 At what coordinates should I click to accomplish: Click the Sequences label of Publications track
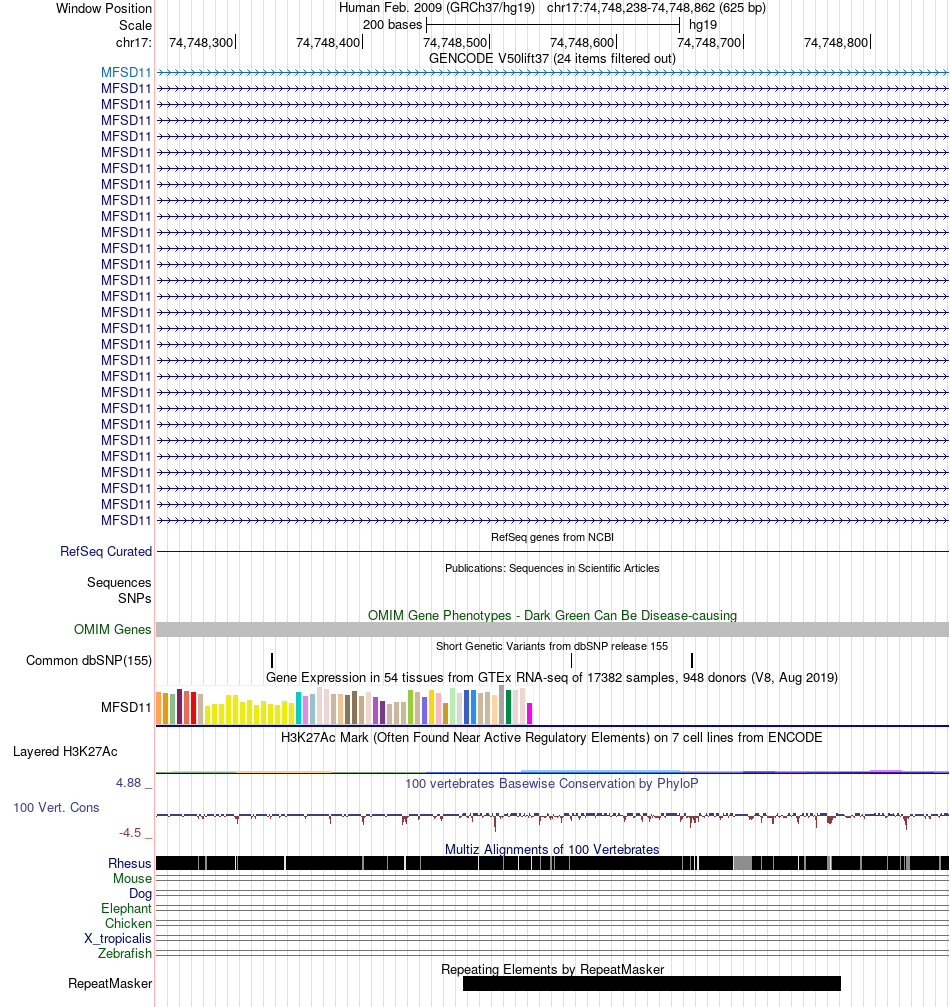(x=119, y=582)
